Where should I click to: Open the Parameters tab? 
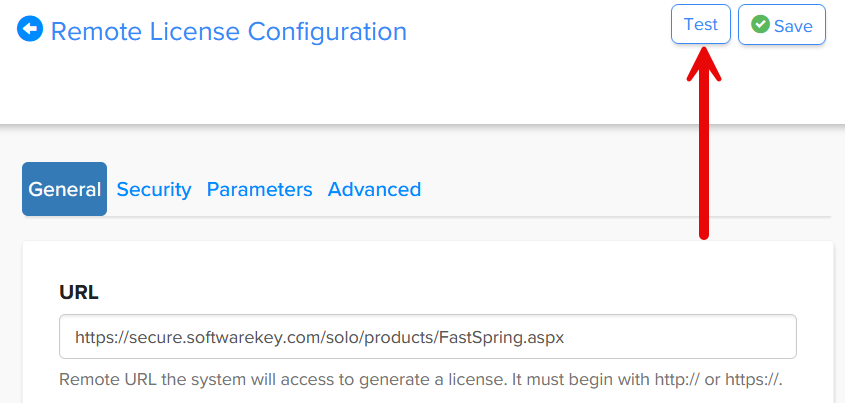[x=259, y=189]
